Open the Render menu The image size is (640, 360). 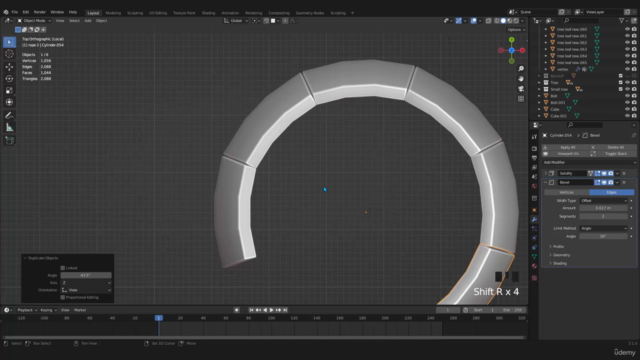coord(40,12)
